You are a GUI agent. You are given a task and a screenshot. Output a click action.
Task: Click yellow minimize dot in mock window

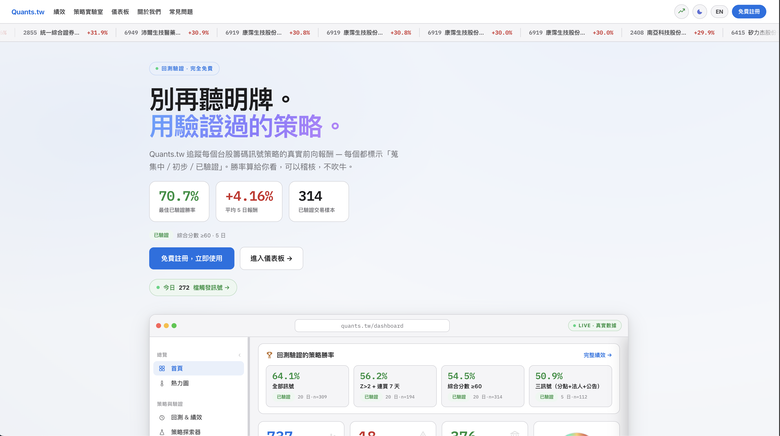pyautogui.click(x=166, y=326)
